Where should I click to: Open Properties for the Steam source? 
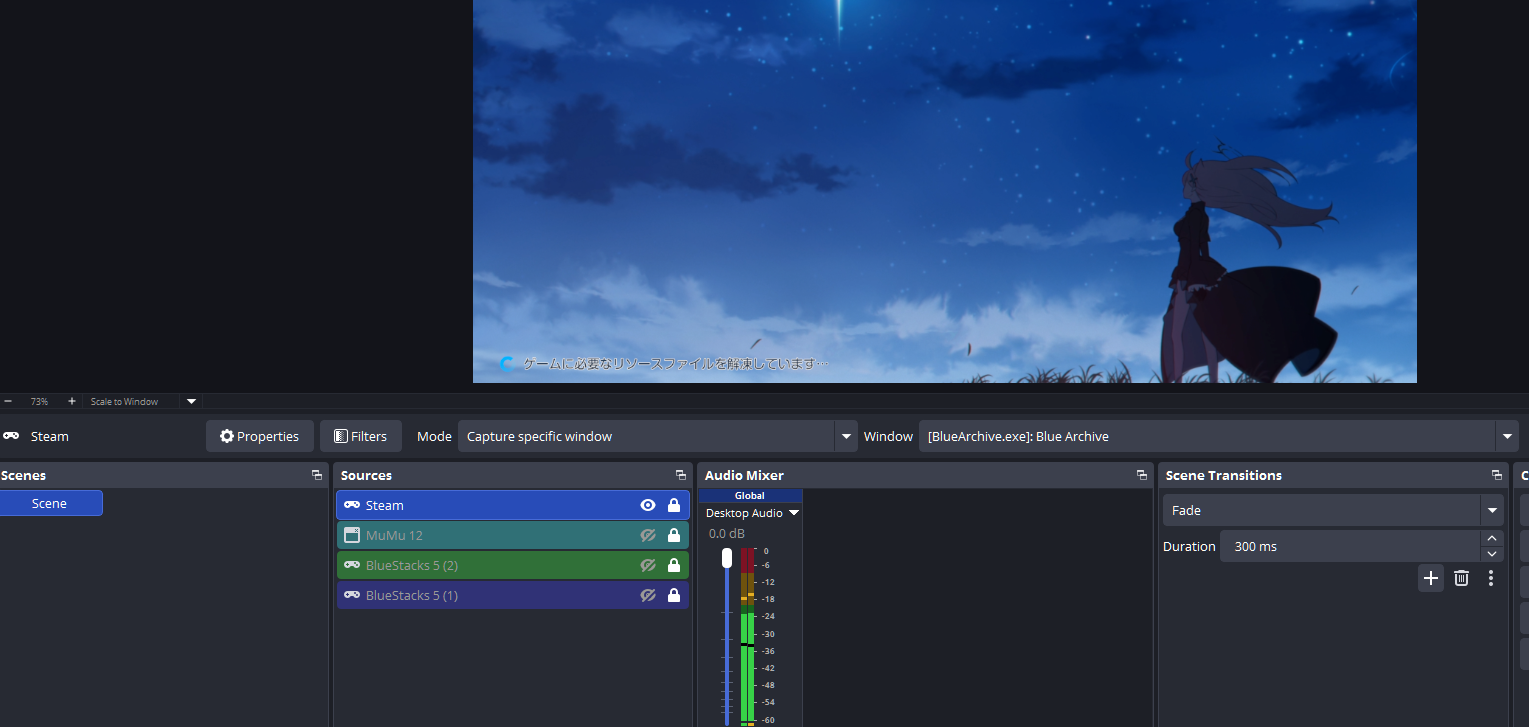point(260,436)
